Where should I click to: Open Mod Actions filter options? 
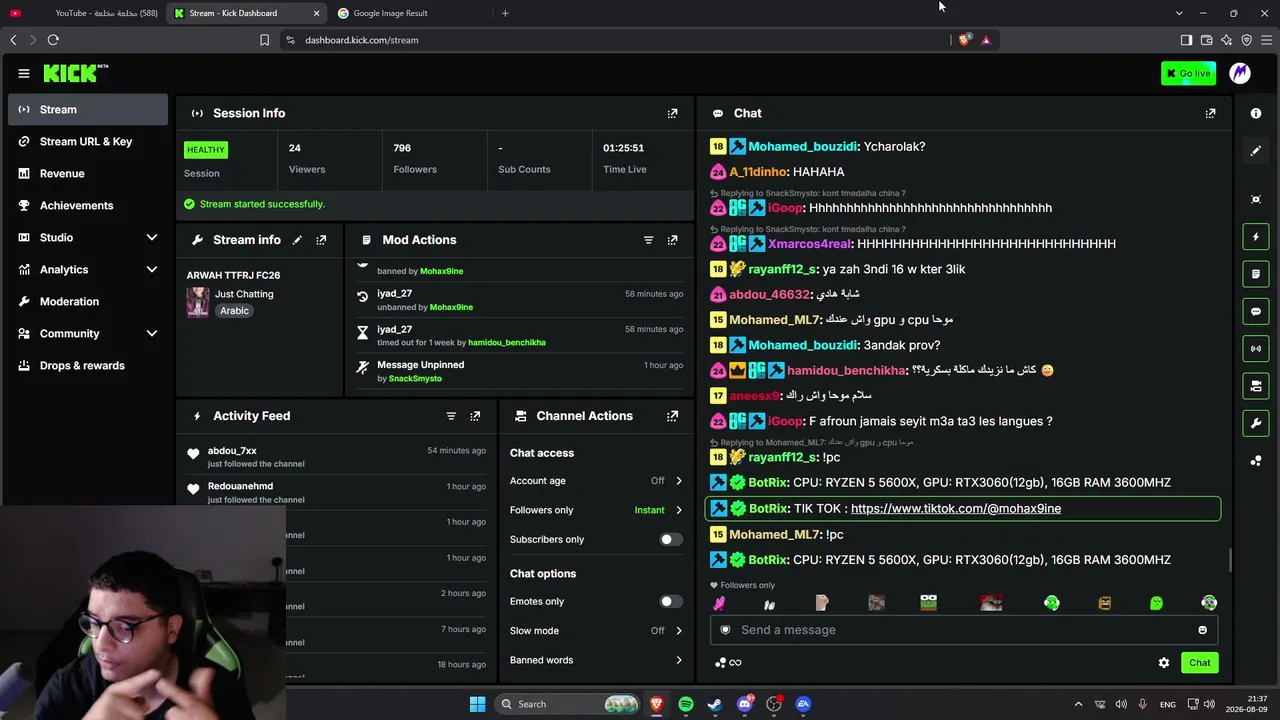click(648, 240)
